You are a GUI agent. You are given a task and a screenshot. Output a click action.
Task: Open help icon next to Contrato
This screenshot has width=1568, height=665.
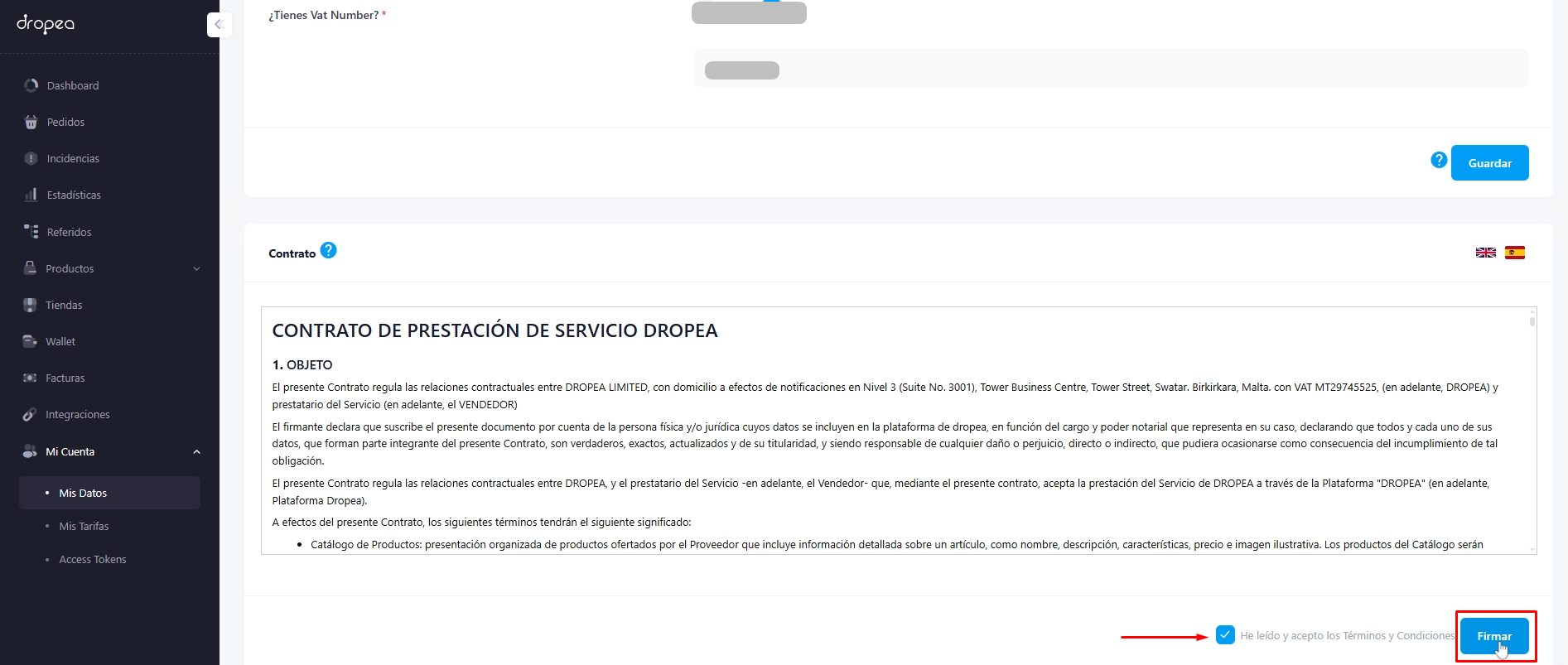(328, 250)
